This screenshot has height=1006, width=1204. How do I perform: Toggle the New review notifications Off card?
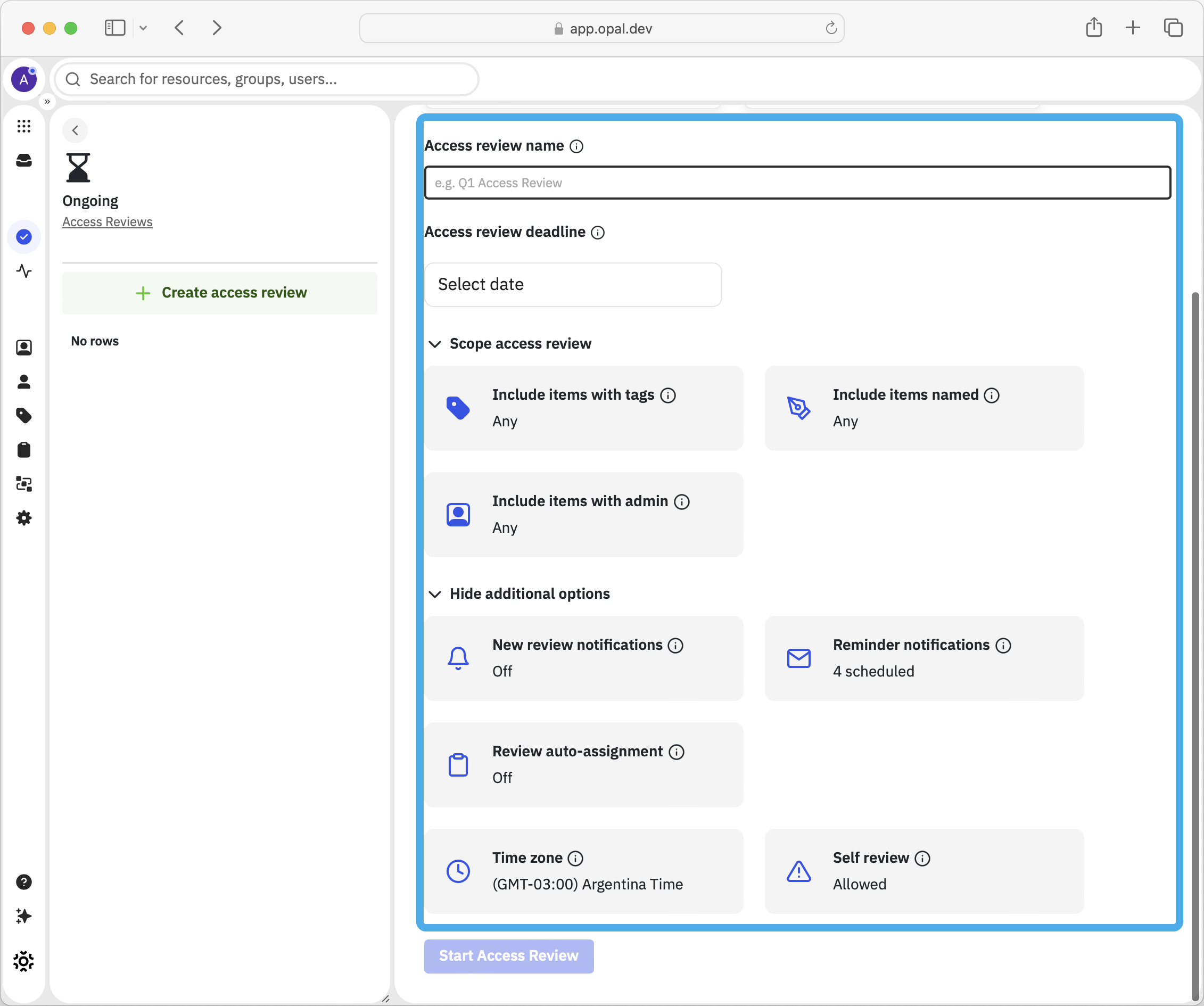pyautogui.click(x=584, y=658)
